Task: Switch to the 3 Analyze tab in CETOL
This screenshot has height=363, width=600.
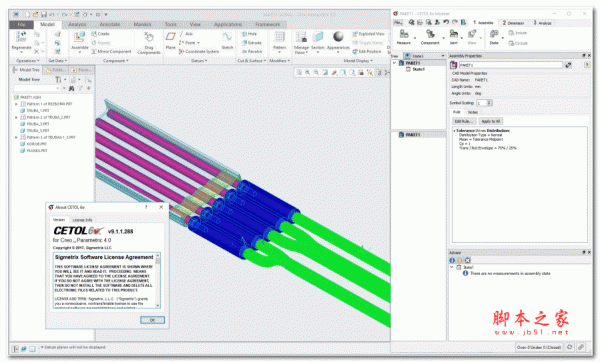Action: click(543, 23)
